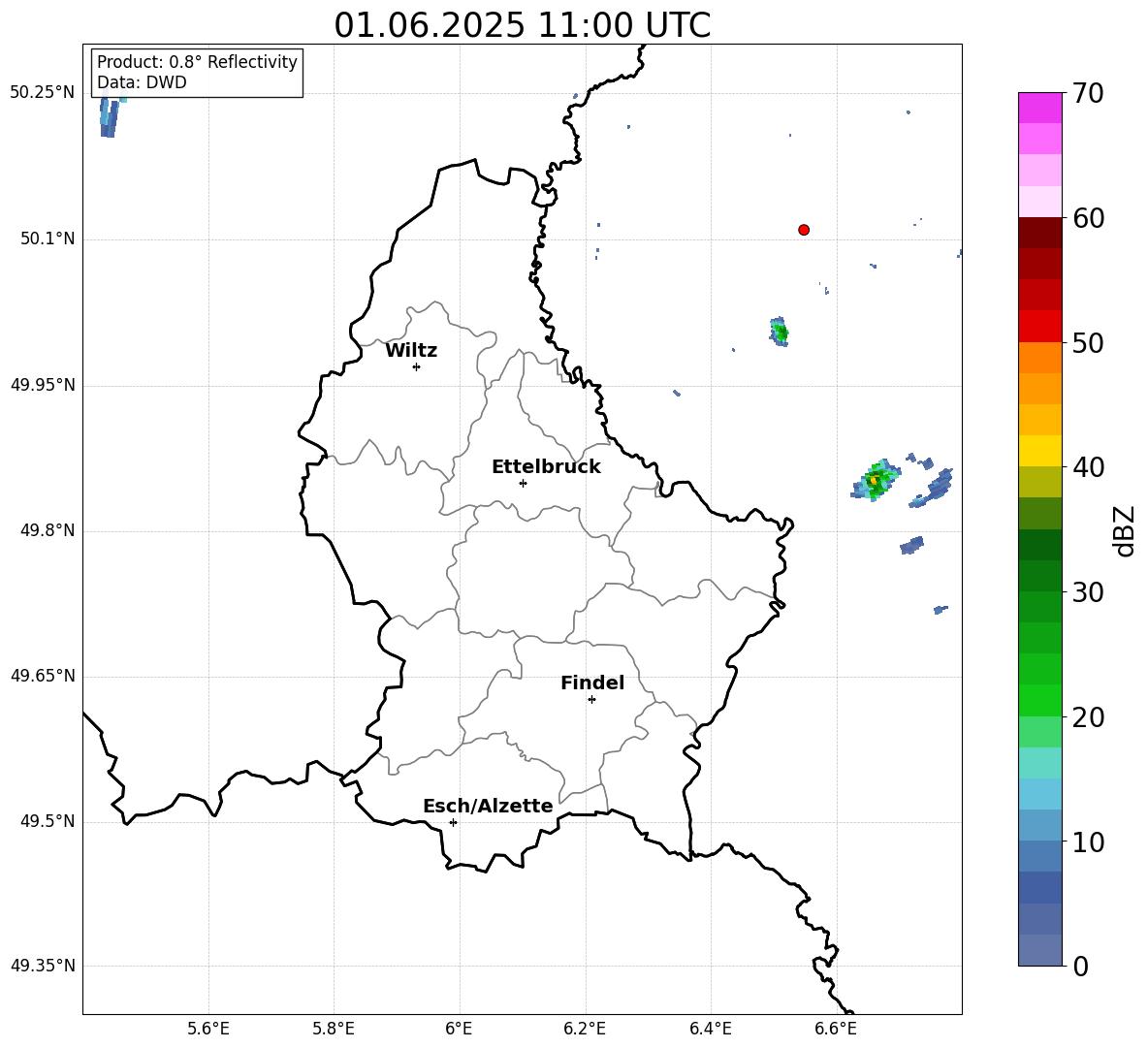This screenshot has height=1048, width=1148.
Task: Click the Ettelbruck cross marker
Action: (523, 483)
